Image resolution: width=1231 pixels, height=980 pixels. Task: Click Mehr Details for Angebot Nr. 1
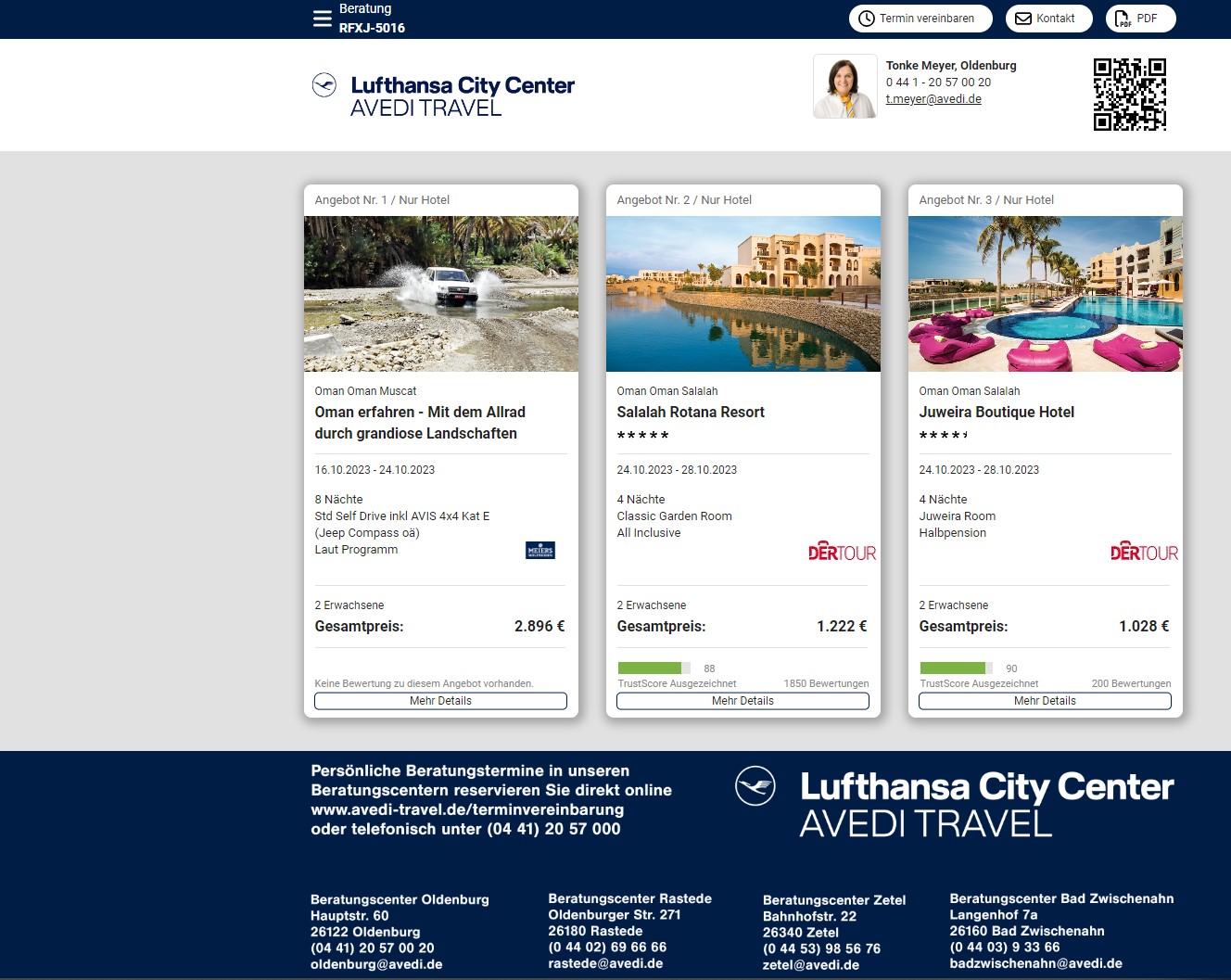click(x=440, y=701)
